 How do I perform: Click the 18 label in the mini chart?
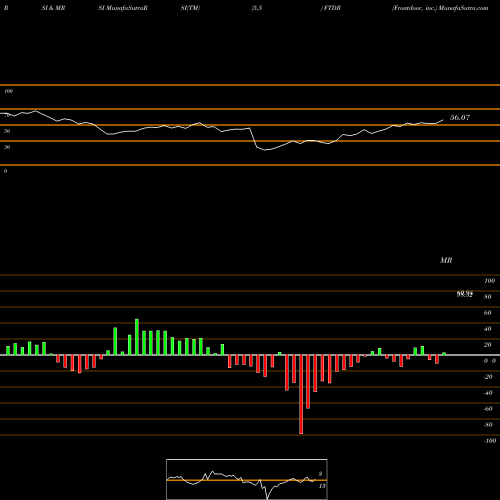322,486
